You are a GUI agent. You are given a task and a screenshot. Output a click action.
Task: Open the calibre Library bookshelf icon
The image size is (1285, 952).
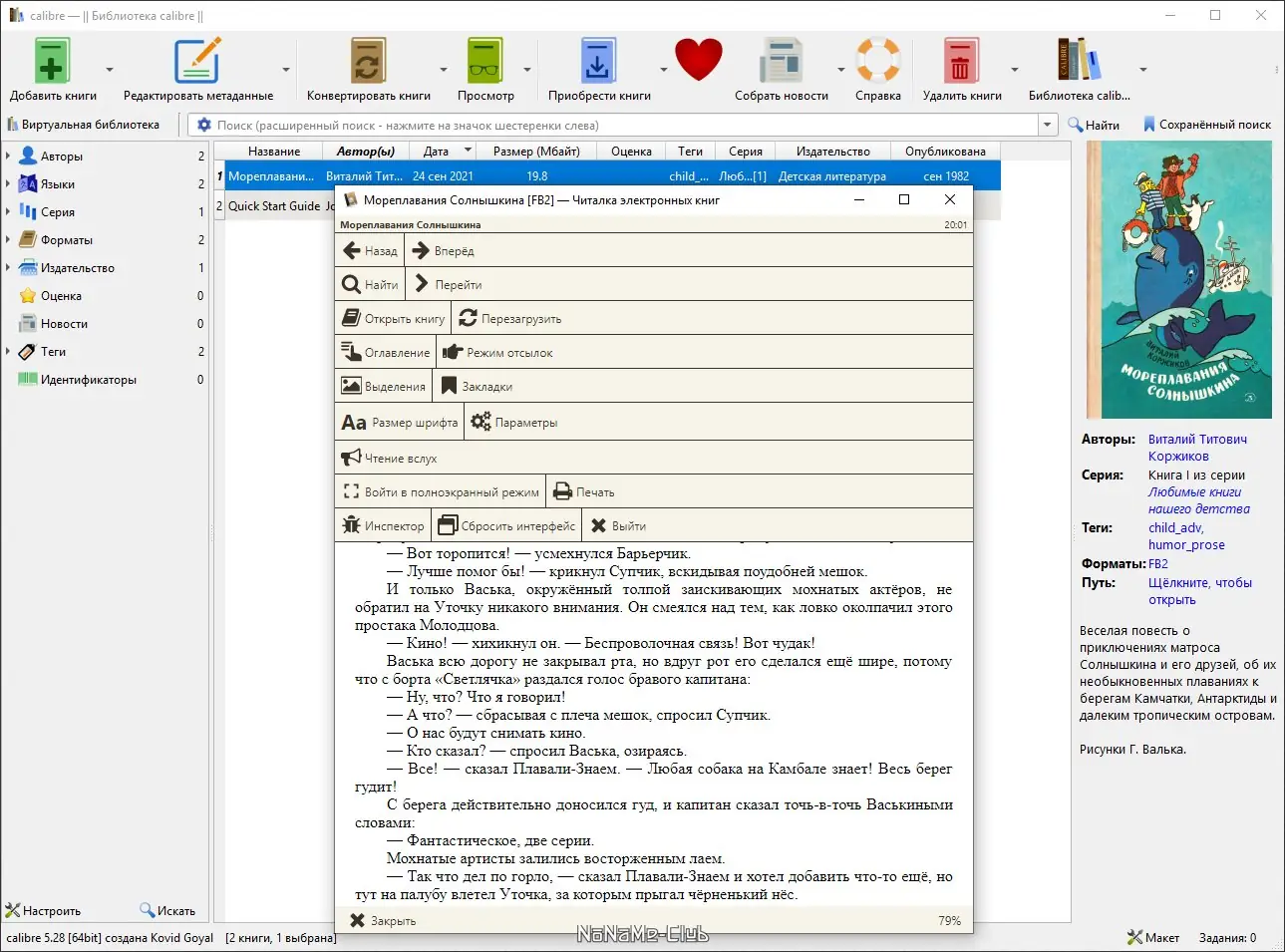point(1079,61)
